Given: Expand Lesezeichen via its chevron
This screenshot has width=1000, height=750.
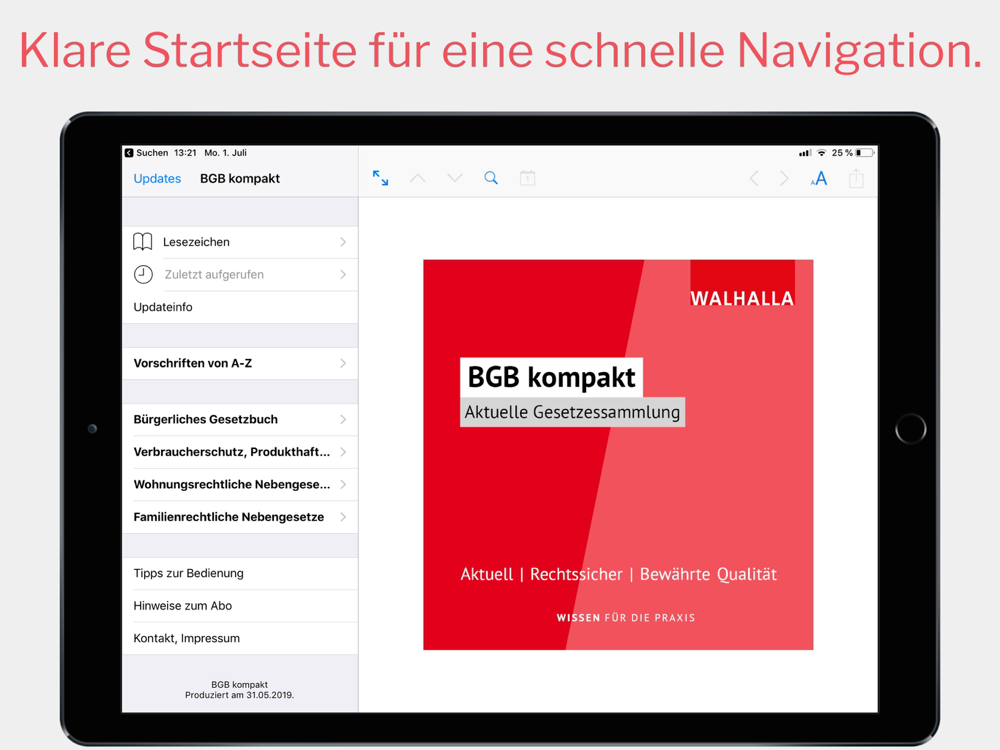Looking at the screenshot, I should point(343,242).
